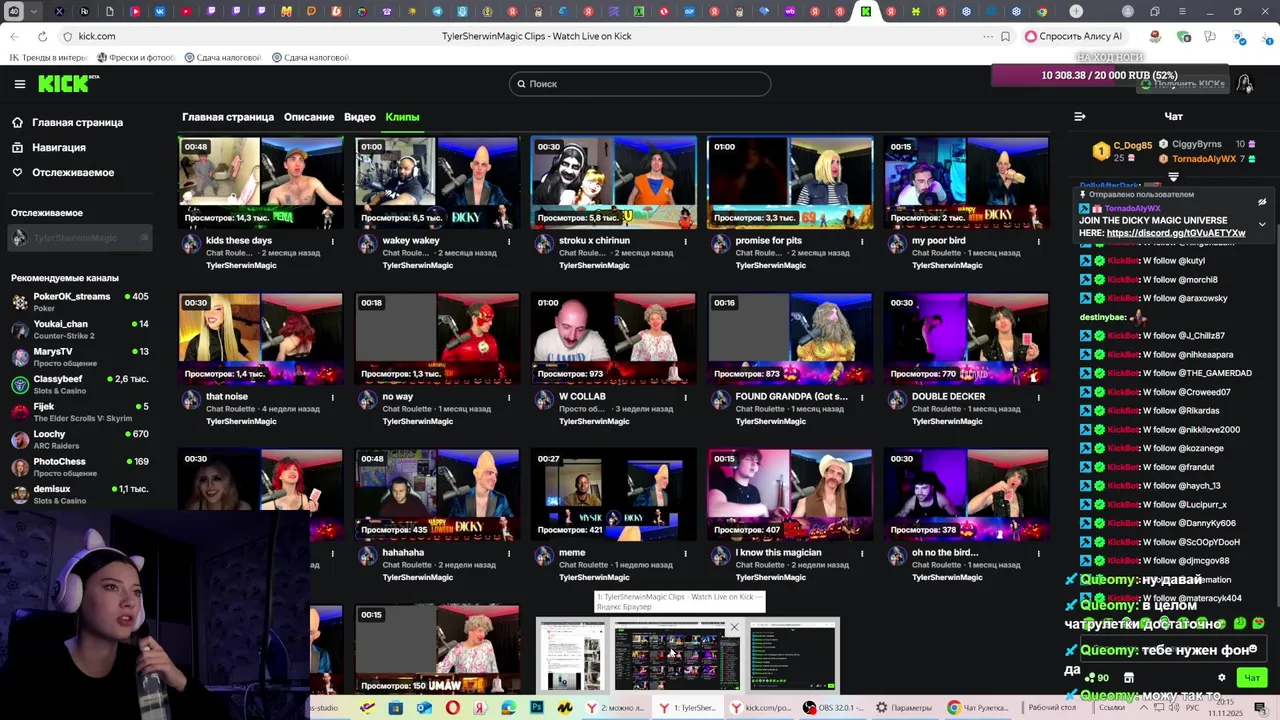Select the Клипы channel tab

click(402, 117)
